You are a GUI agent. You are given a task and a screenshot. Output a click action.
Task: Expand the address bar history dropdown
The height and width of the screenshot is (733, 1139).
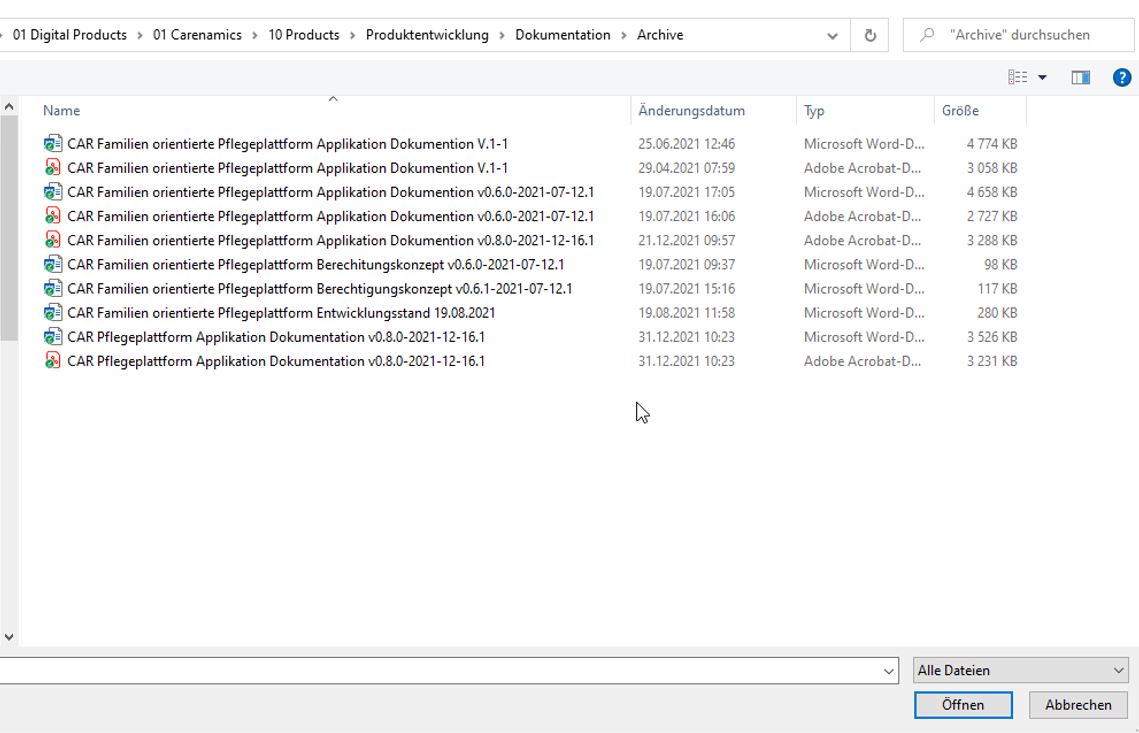(x=832, y=35)
